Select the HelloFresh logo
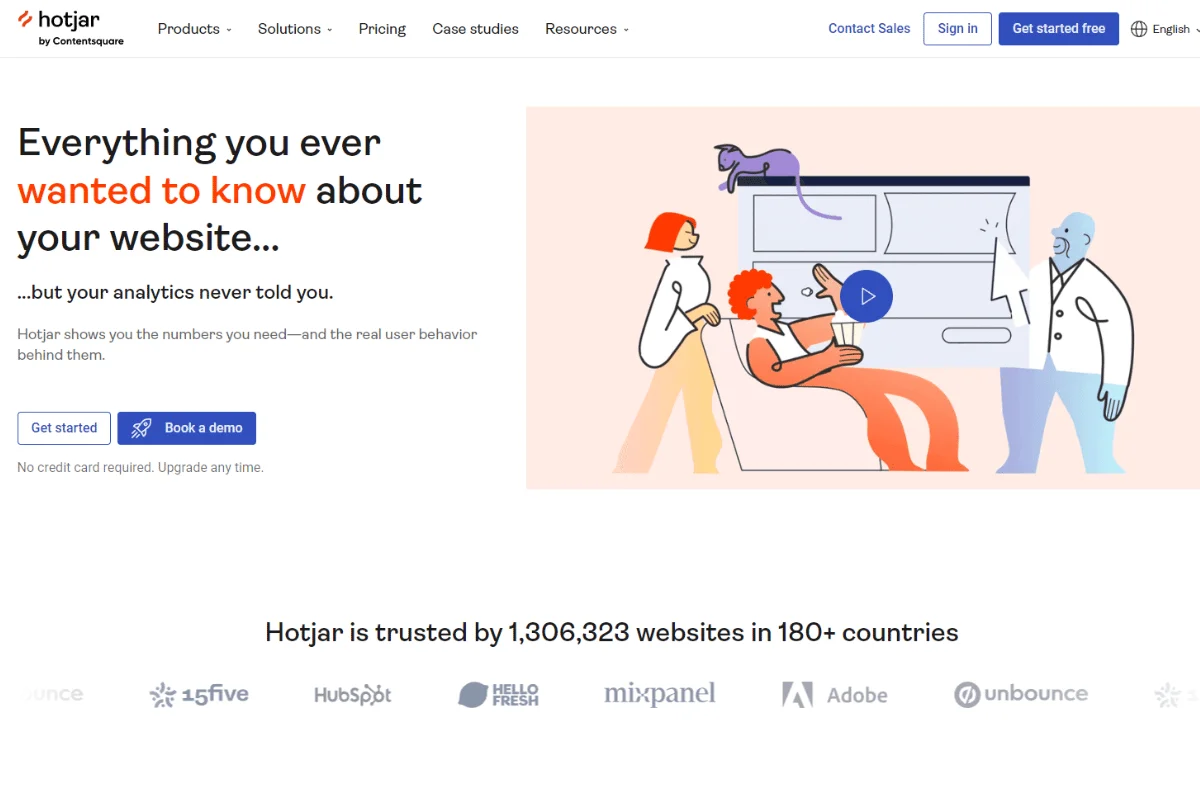 [498, 694]
